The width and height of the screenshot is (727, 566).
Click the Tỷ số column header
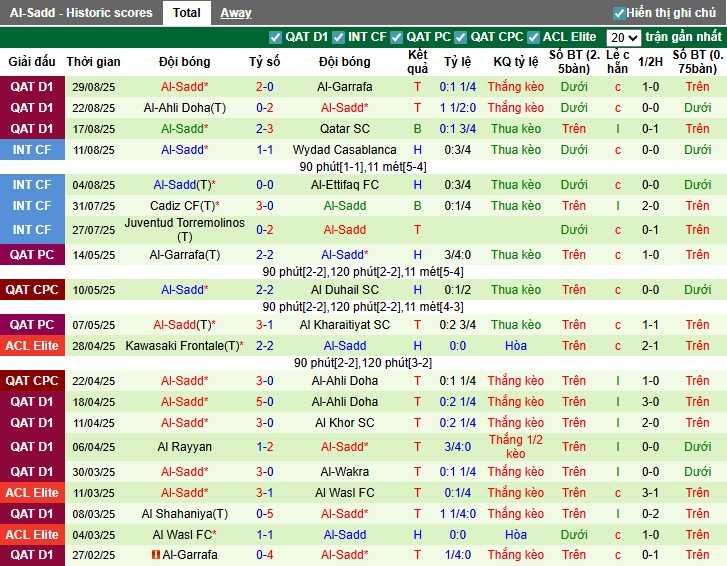pyautogui.click(x=264, y=62)
